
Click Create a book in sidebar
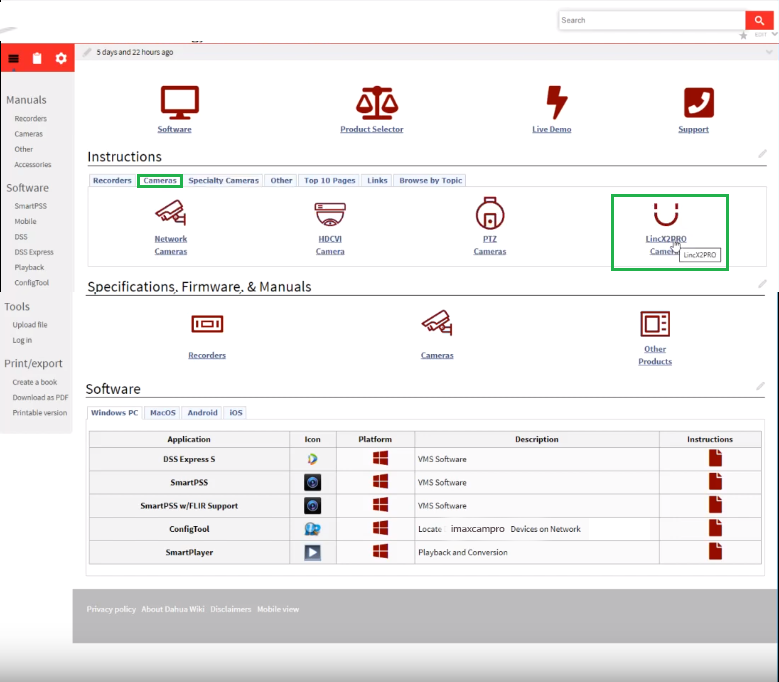tap(35, 382)
